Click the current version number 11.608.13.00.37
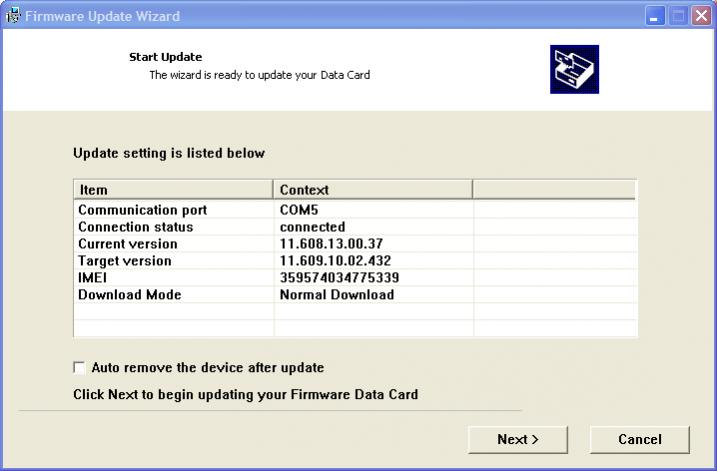Image resolution: width=717 pixels, height=471 pixels. 331,244
